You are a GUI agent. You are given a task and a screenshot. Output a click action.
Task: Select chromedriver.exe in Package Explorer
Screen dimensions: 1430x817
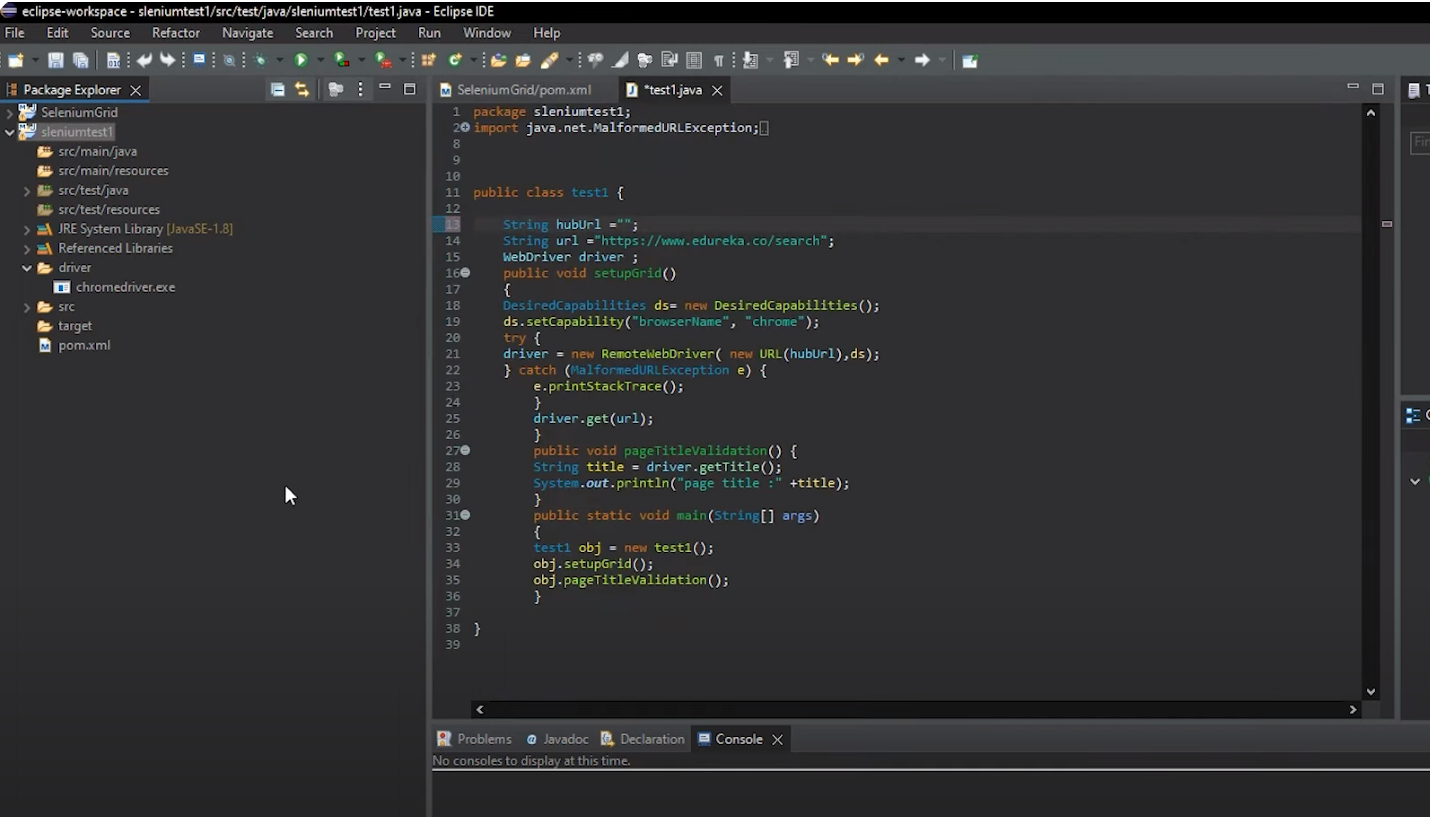tap(115, 287)
